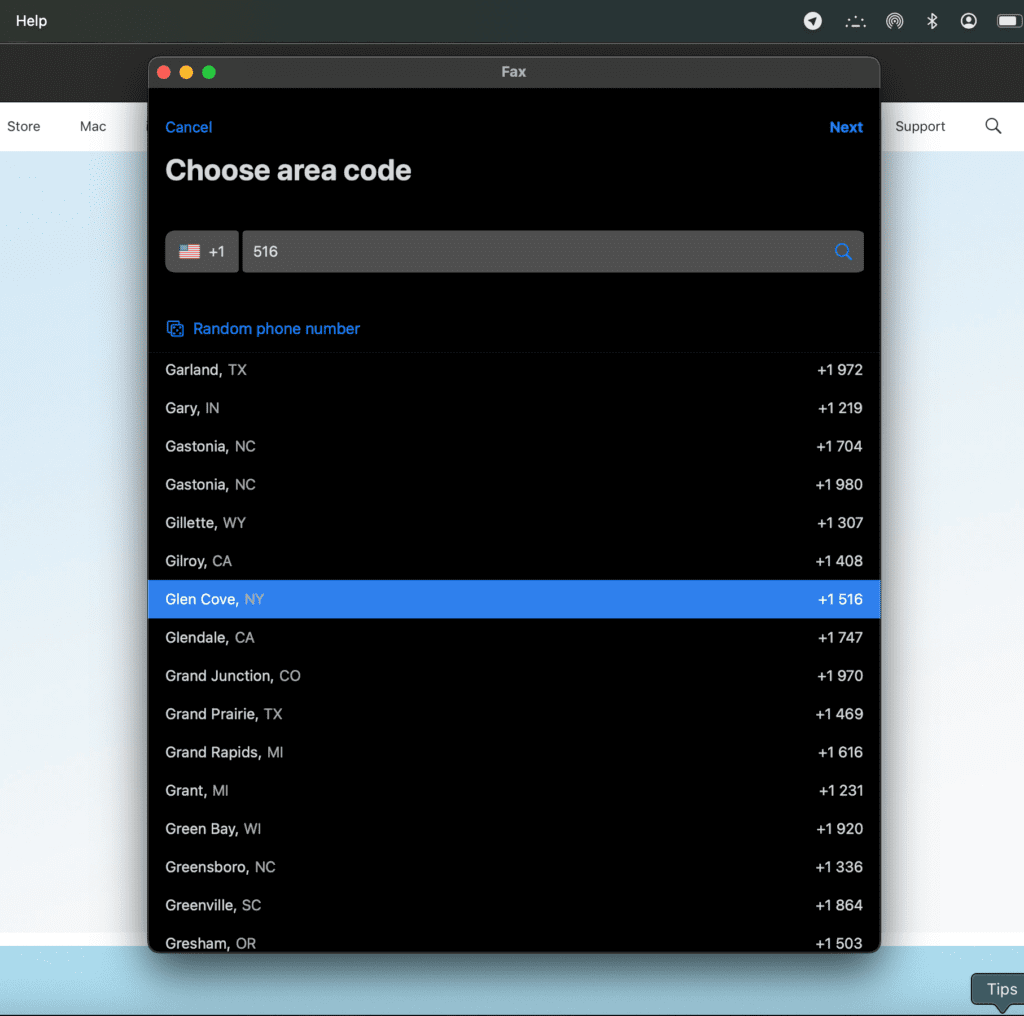The height and width of the screenshot is (1016, 1024).
Task: Open the location services menu bar icon
Action: point(813,21)
